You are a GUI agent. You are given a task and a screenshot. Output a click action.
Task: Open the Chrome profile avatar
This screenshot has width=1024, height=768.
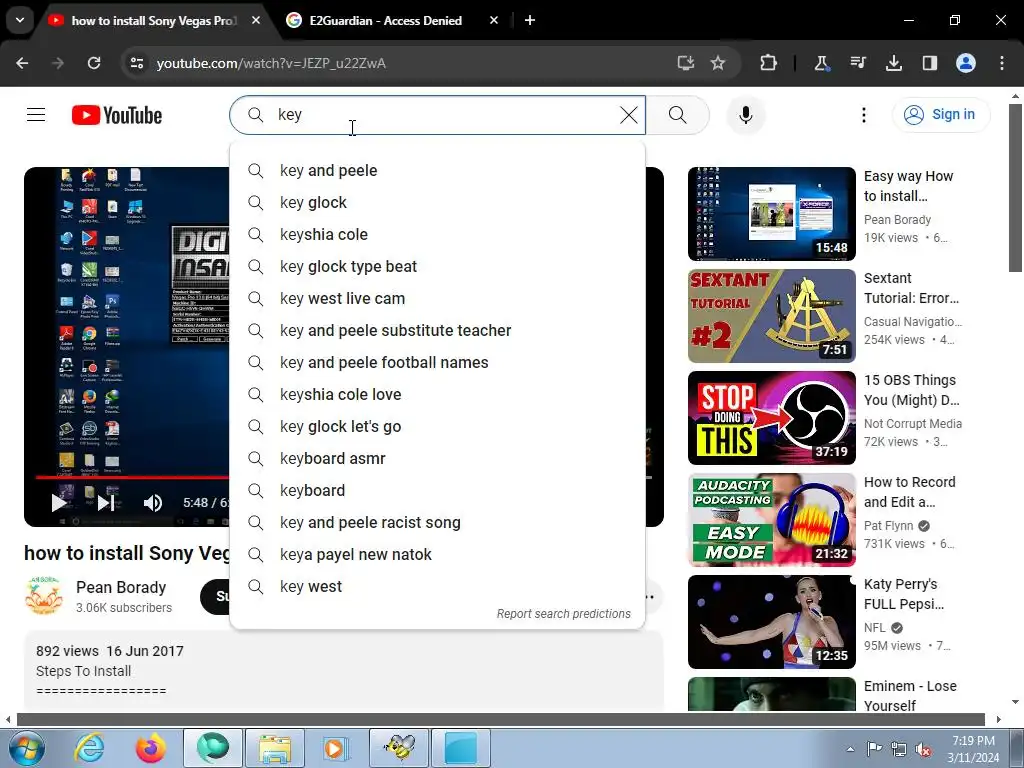tap(966, 63)
